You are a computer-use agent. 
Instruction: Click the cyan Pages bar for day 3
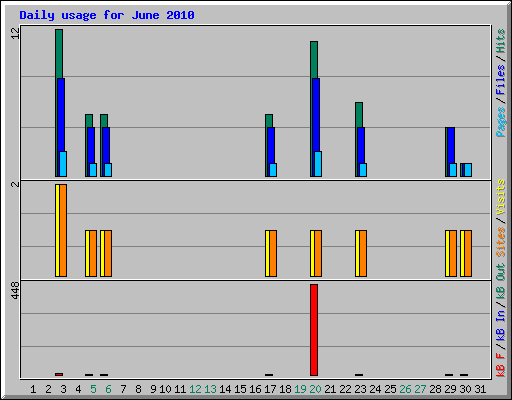[x=63, y=164]
